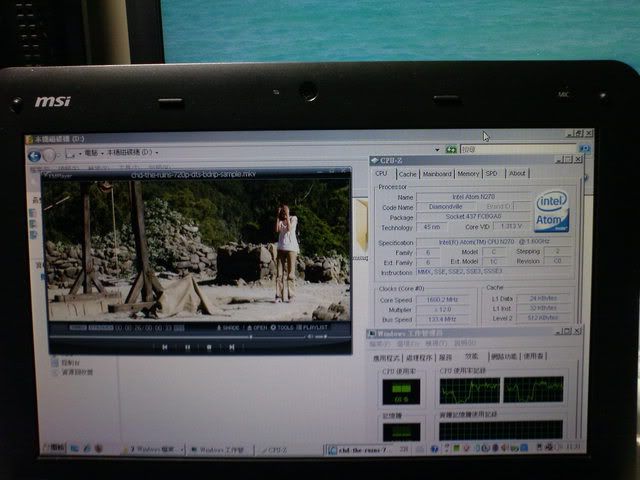640x480 pixels.
Task: Click the show desktop quick launch icon
Action: pos(74,448)
